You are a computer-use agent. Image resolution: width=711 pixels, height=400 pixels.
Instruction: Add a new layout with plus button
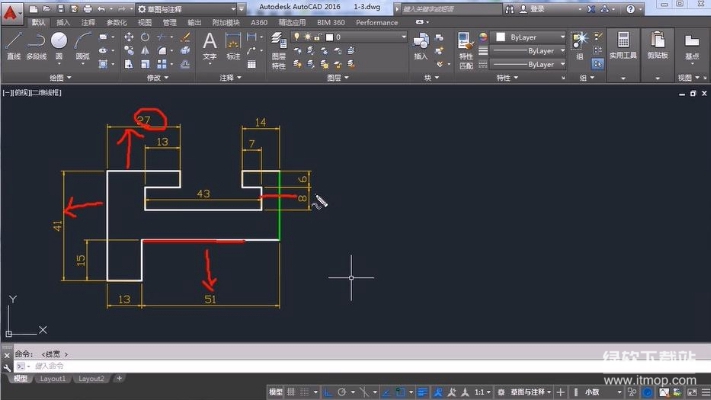(x=119, y=378)
